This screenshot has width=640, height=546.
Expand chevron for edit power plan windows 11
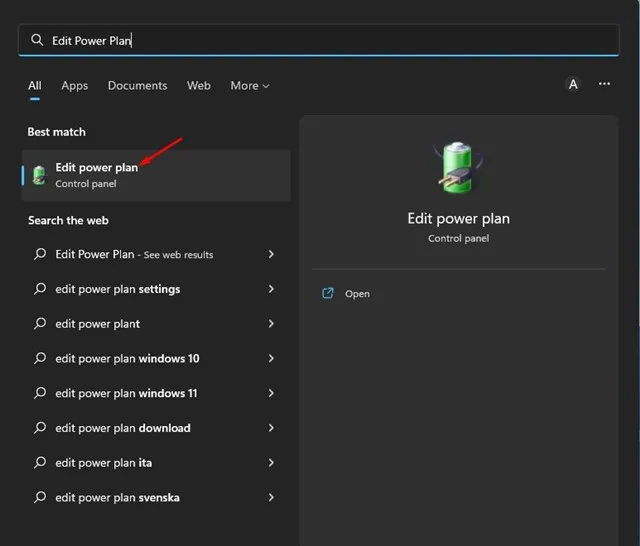(x=271, y=393)
